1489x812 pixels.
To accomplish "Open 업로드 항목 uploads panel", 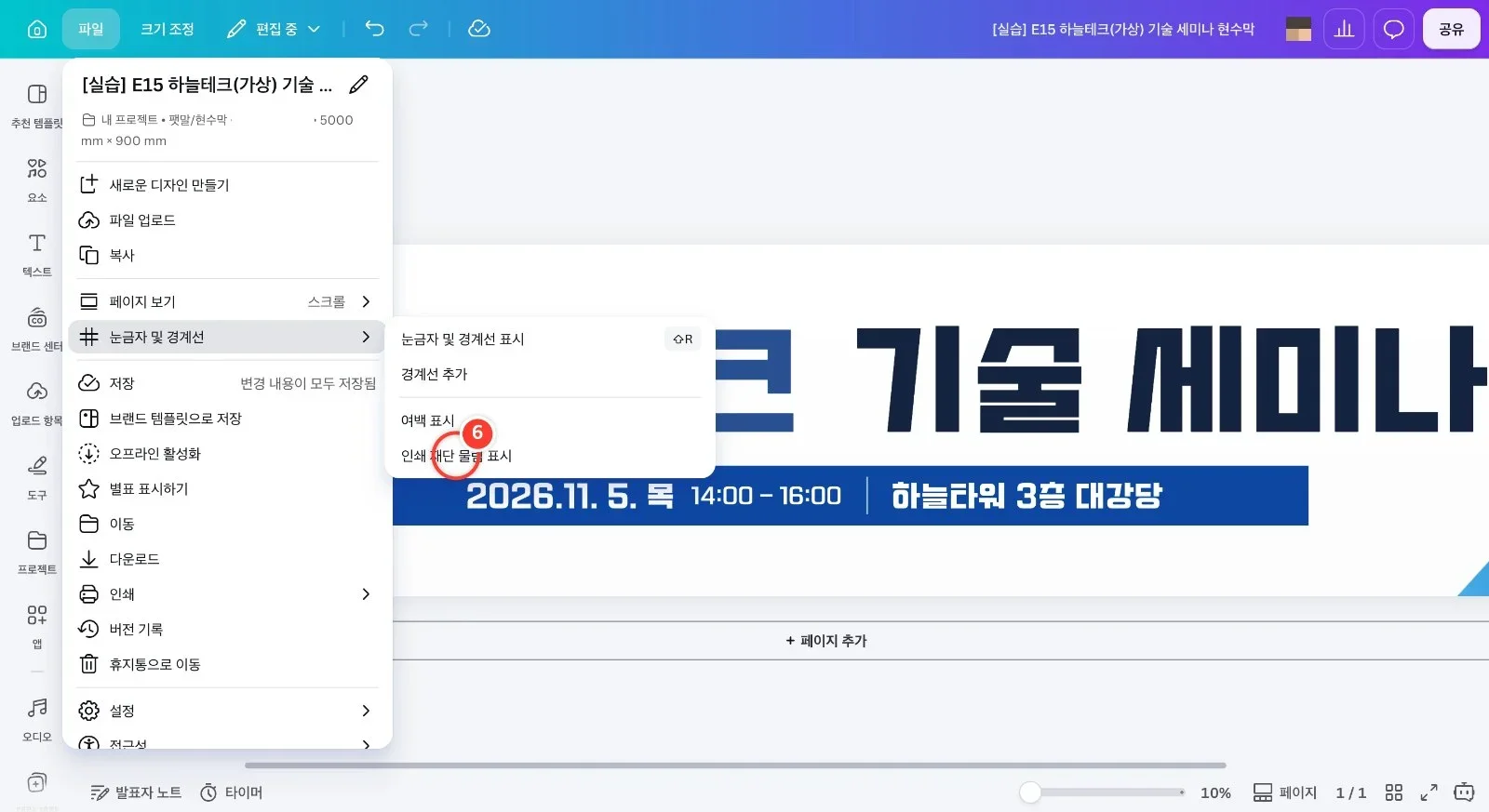I will (x=37, y=403).
